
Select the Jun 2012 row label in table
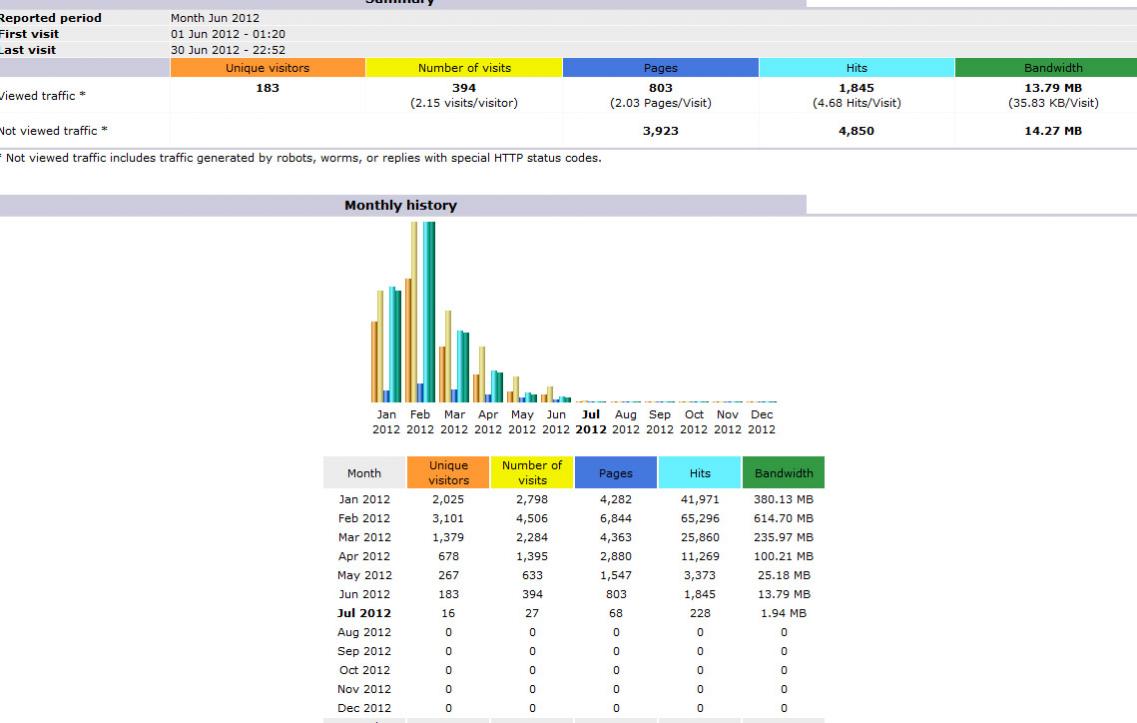364,594
